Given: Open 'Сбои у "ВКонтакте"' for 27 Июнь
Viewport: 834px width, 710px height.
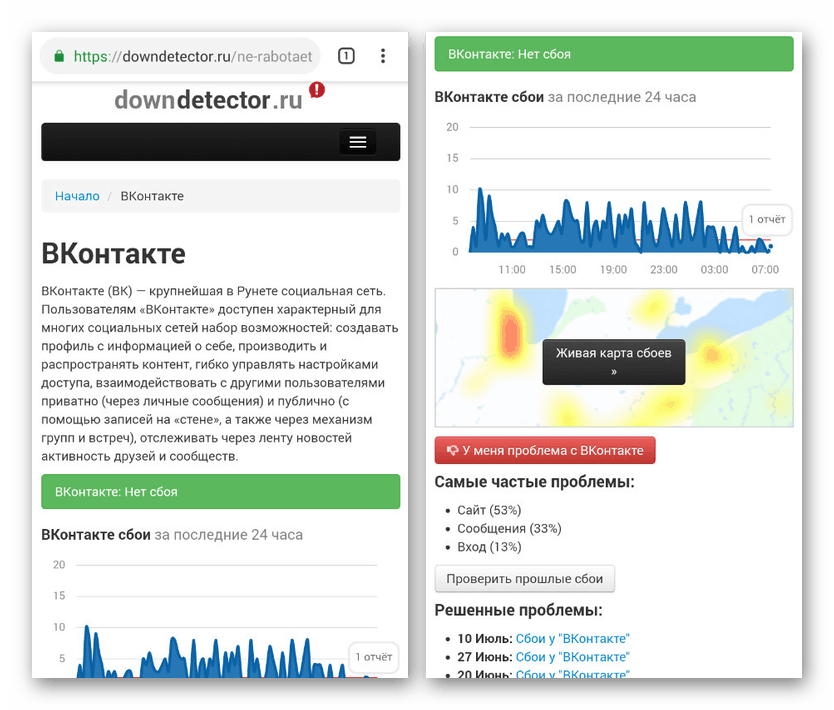Looking at the screenshot, I should pos(572,656).
